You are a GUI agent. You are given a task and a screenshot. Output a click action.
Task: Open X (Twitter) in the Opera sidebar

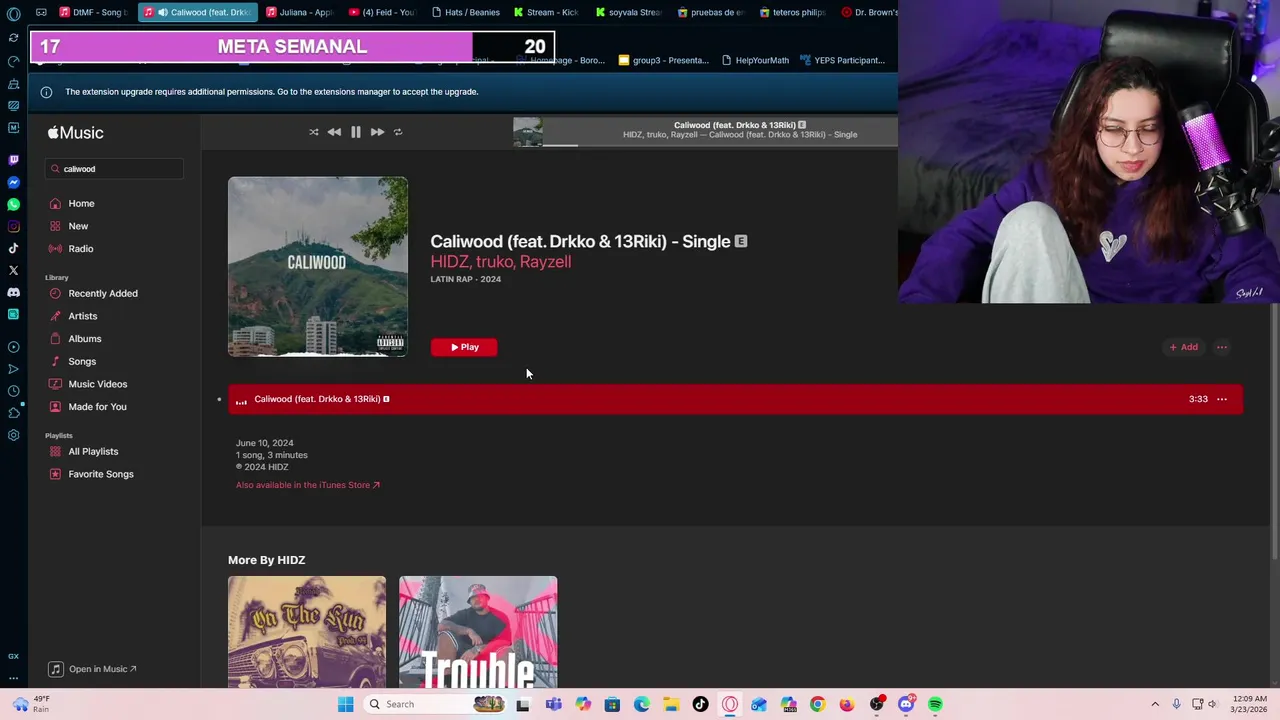coord(13,271)
